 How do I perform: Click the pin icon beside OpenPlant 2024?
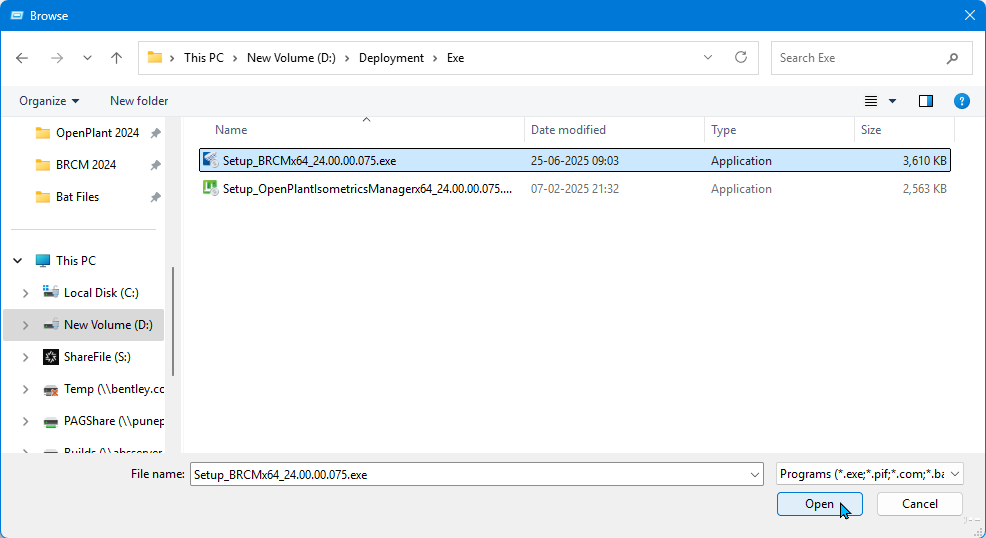coord(155,133)
